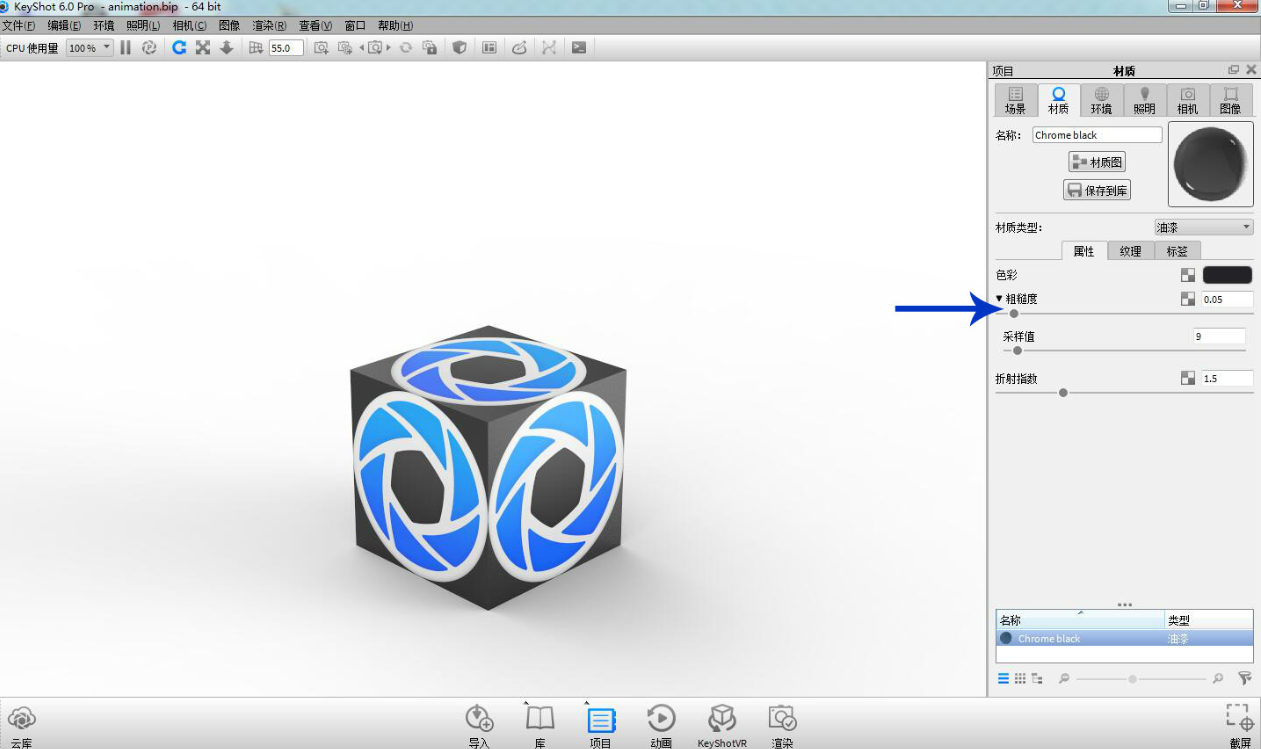The height and width of the screenshot is (749, 1261).
Task: Click the 保存到库 button
Action: (1097, 190)
